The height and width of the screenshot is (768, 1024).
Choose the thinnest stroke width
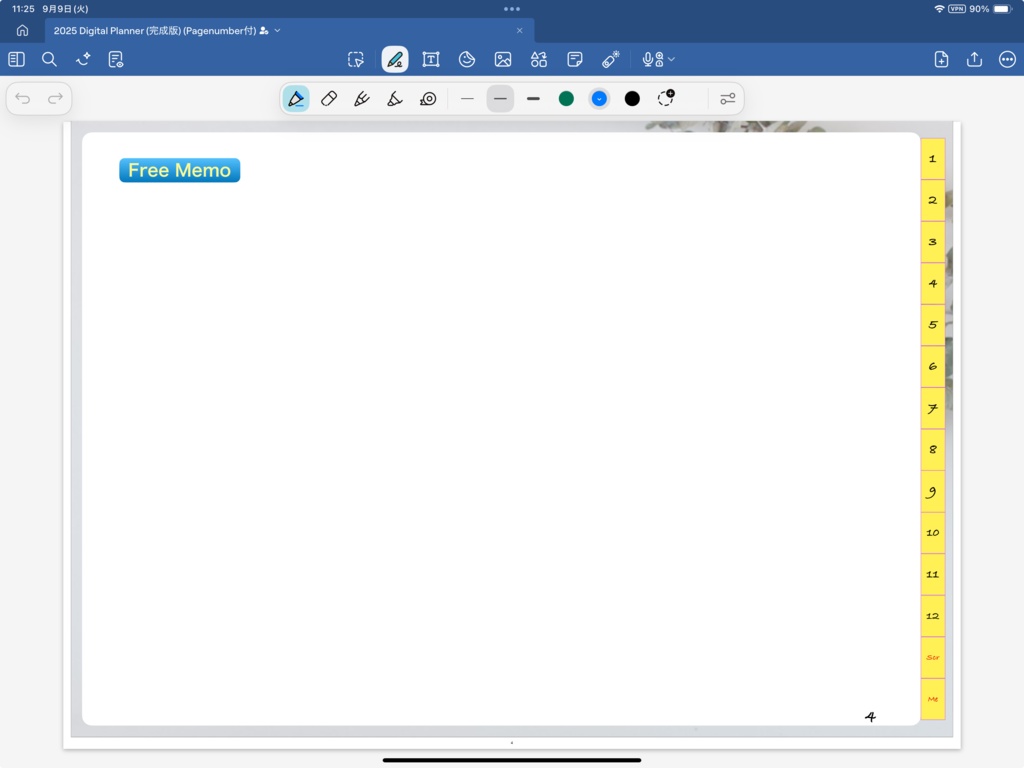point(467,99)
